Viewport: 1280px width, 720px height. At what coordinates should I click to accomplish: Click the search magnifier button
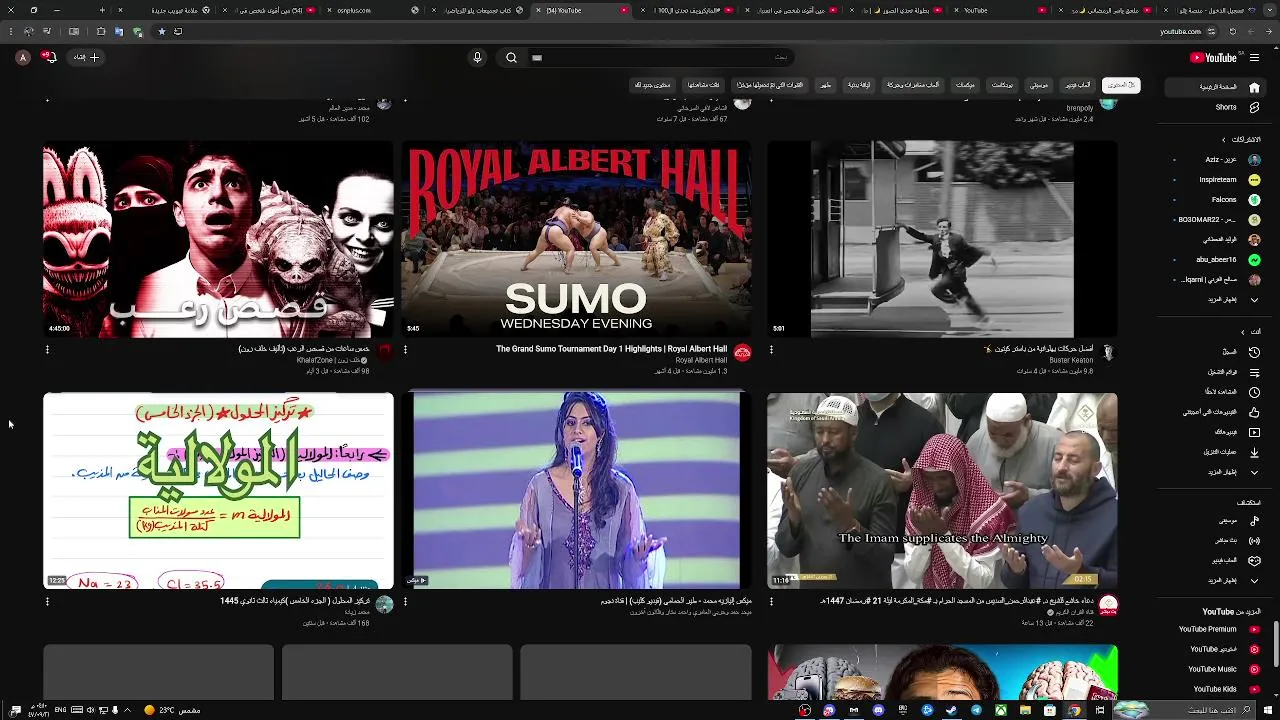click(x=511, y=57)
